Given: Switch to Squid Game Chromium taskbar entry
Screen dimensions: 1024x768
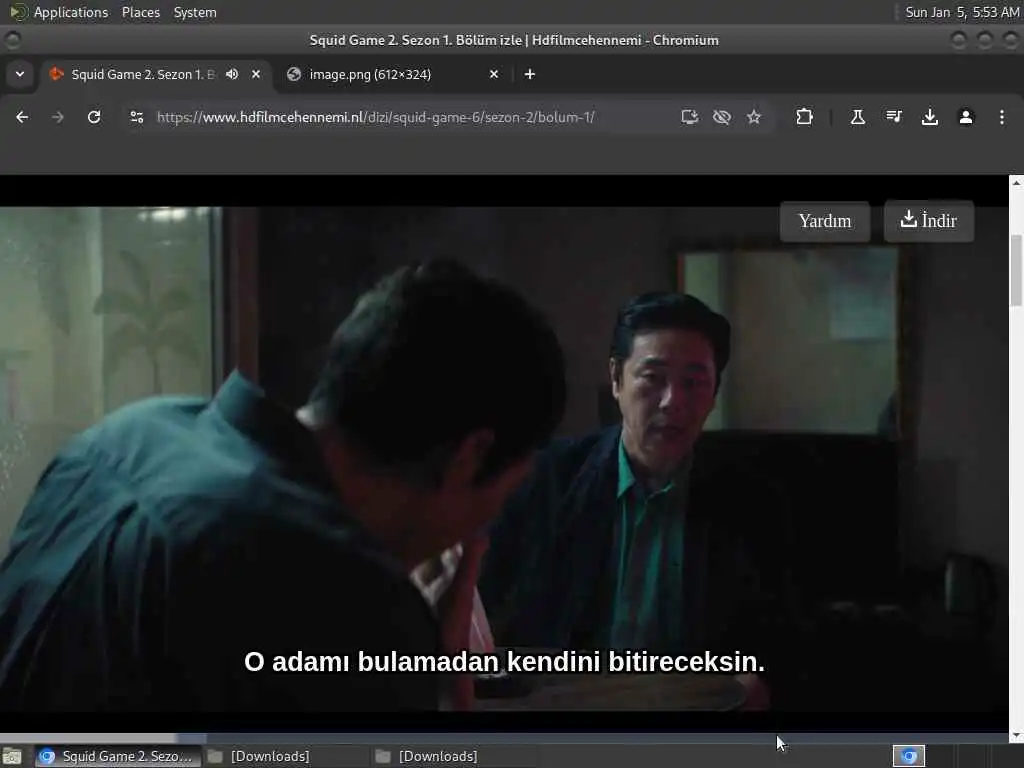Looking at the screenshot, I should [x=116, y=756].
